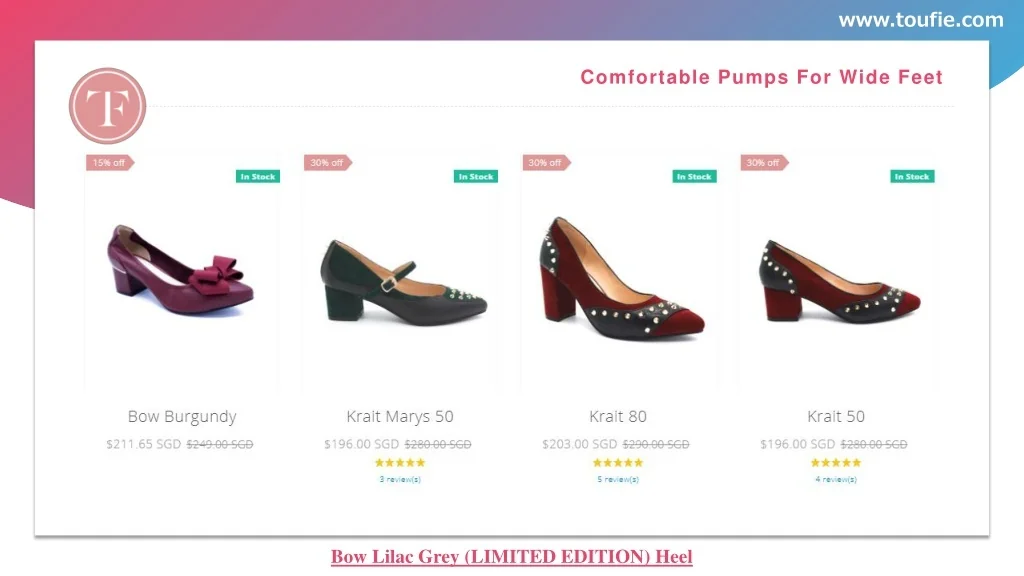Open the 5 review(s) link

pyautogui.click(x=618, y=479)
